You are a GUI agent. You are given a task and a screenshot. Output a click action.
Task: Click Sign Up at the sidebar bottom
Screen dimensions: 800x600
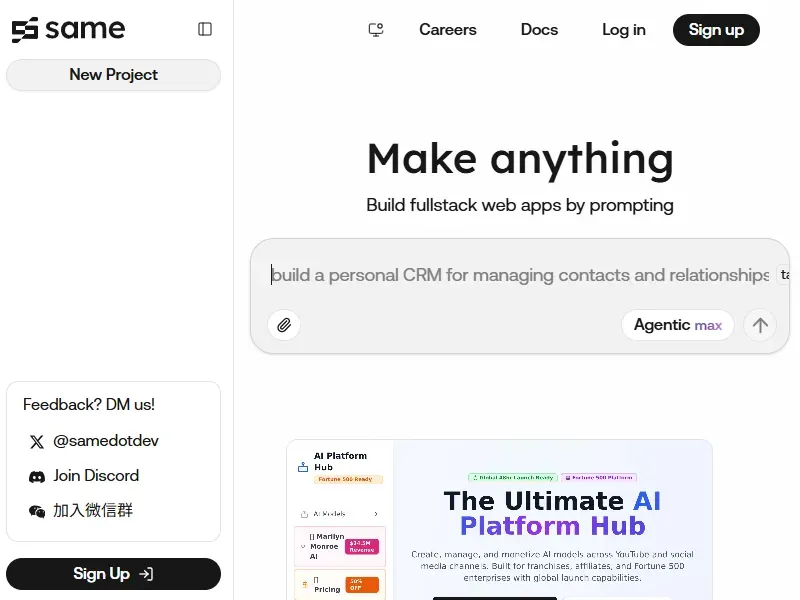click(x=113, y=574)
